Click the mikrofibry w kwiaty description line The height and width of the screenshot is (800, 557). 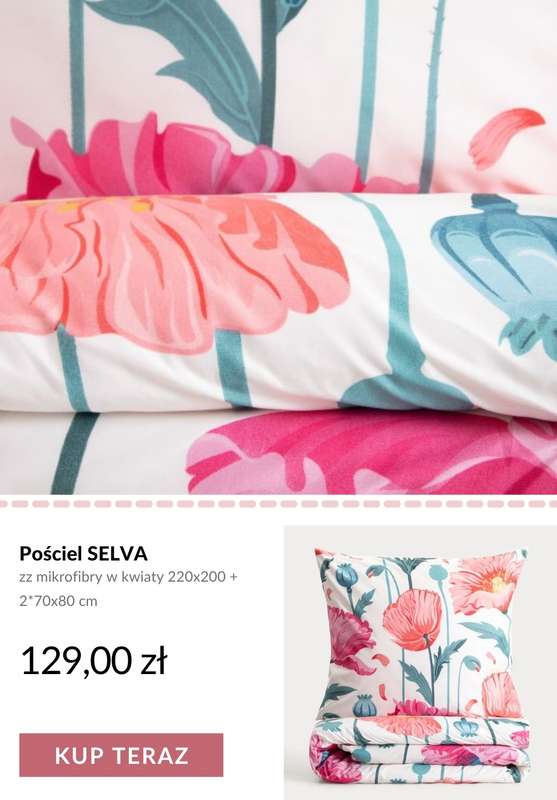pyautogui.click(x=129, y=578)
